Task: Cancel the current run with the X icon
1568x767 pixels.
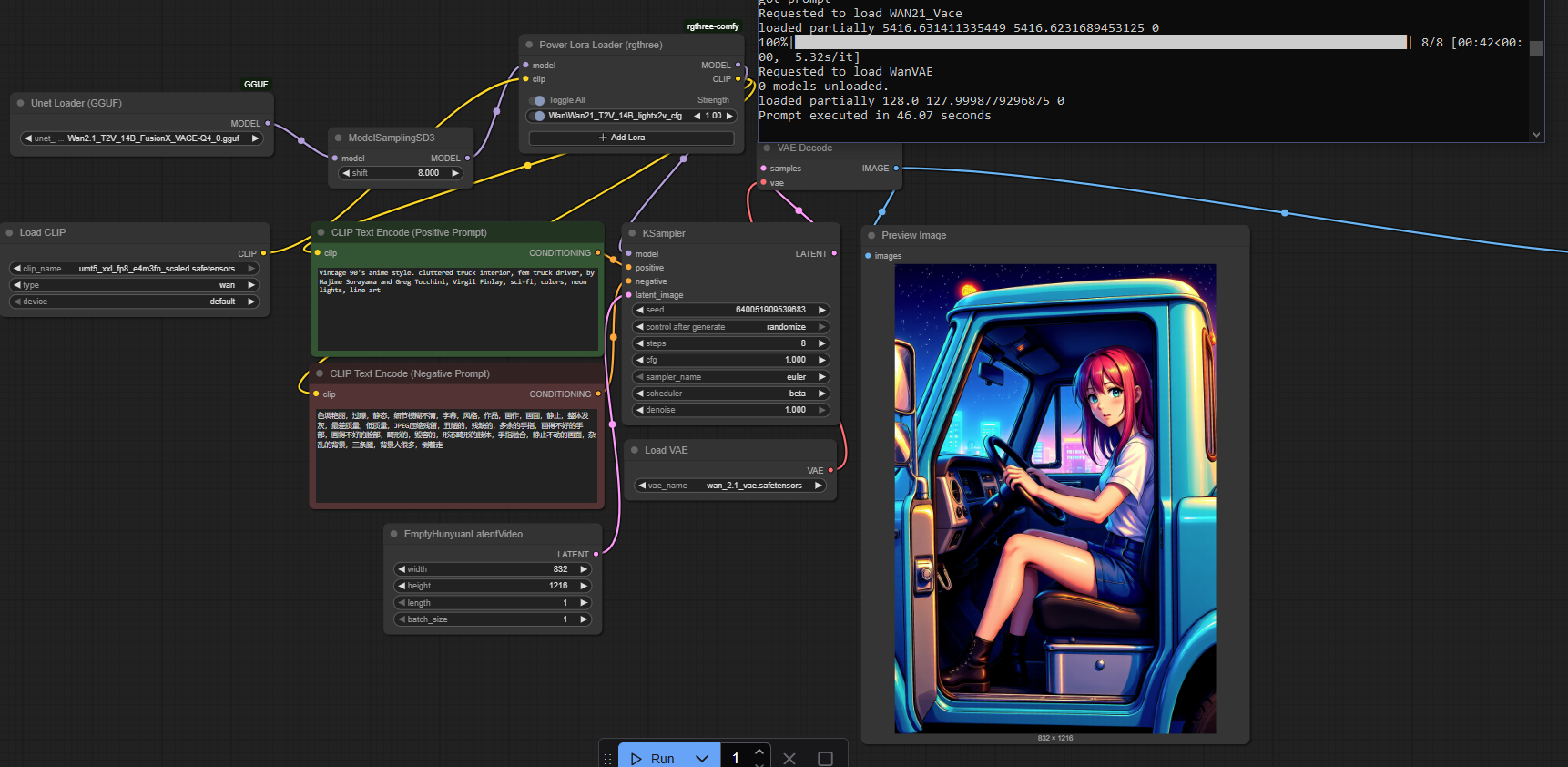Action: click(x=789, y=758)
